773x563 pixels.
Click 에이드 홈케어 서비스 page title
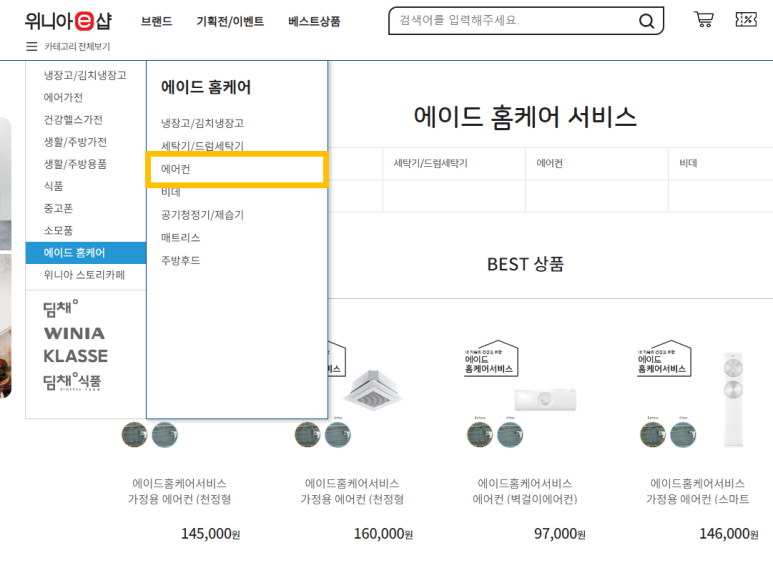[525, 117]
